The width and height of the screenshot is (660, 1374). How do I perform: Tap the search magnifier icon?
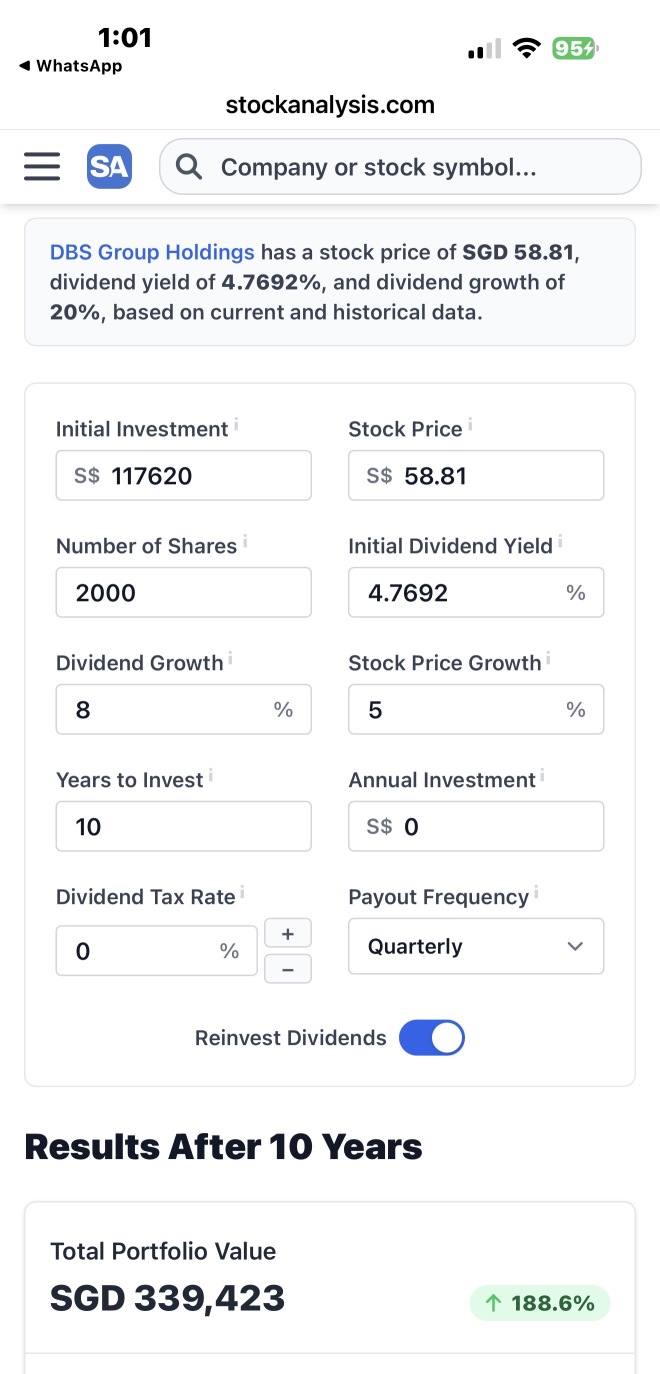pos(188,167)
